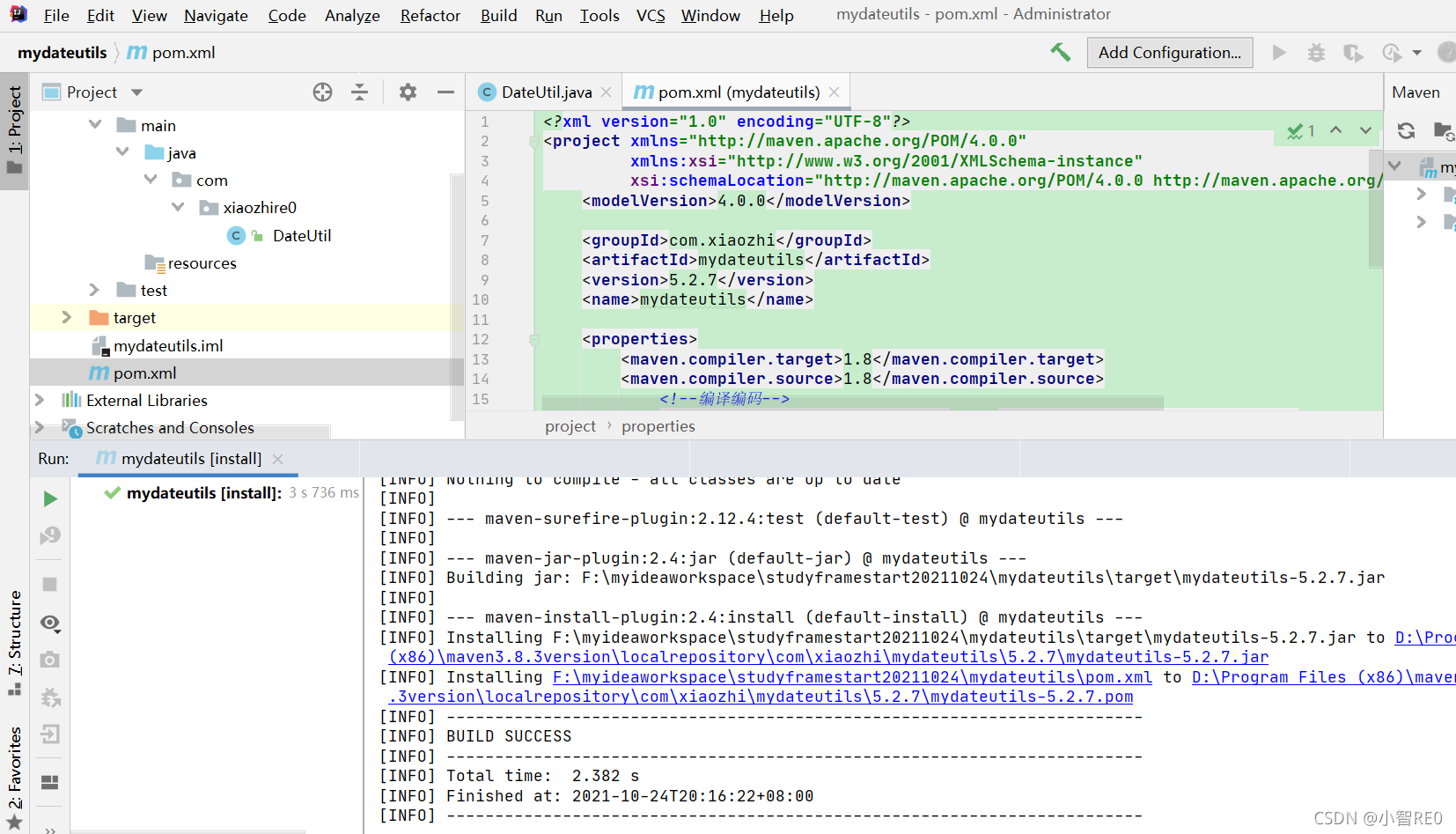Close the mydateutils [install] run tab
The width and height of the screenshot is (1456, 834).
point(278,459)
